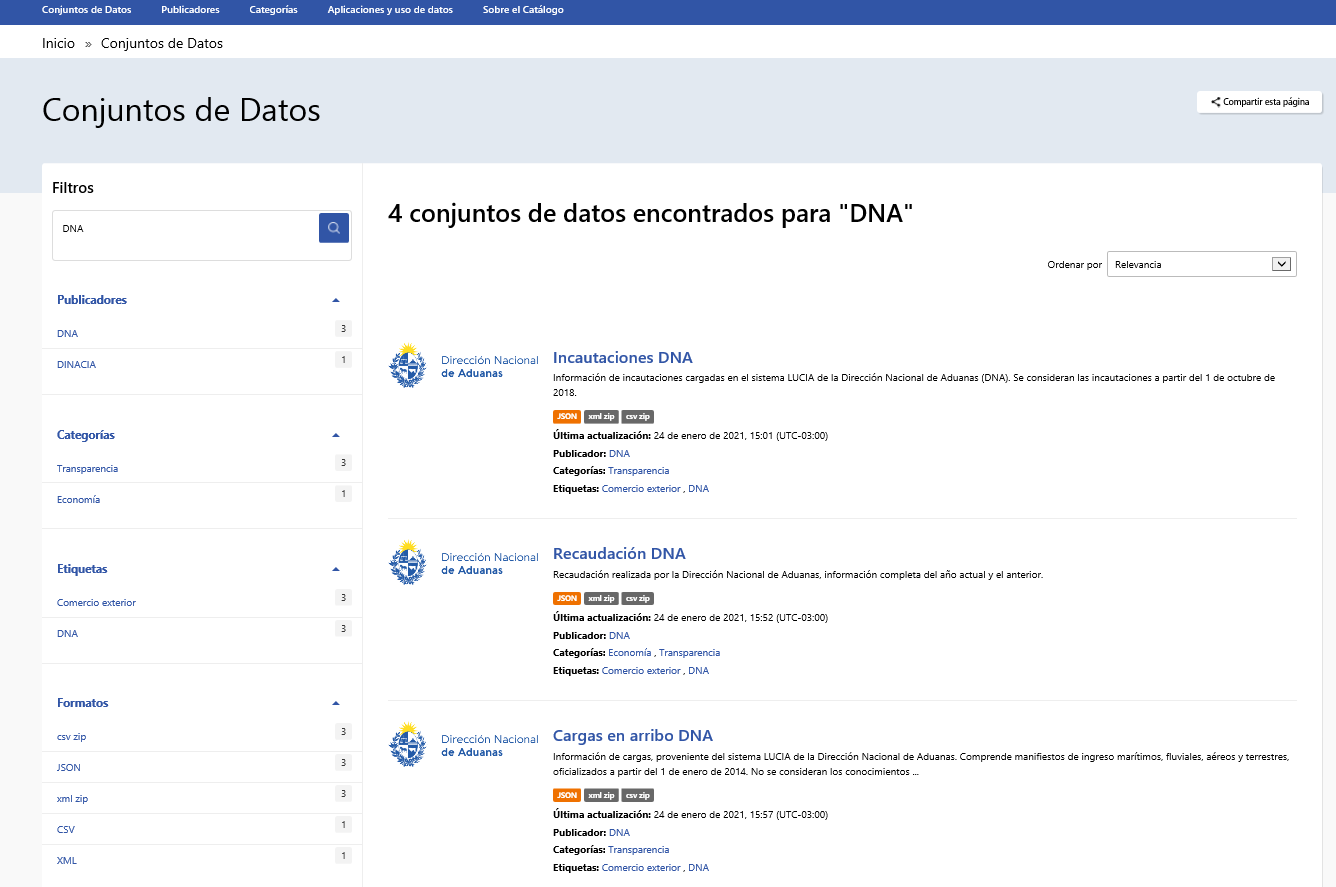Collapse the Formatos filter section
The height and width of the screenshot is (887, 1336).
click(336, 703)
